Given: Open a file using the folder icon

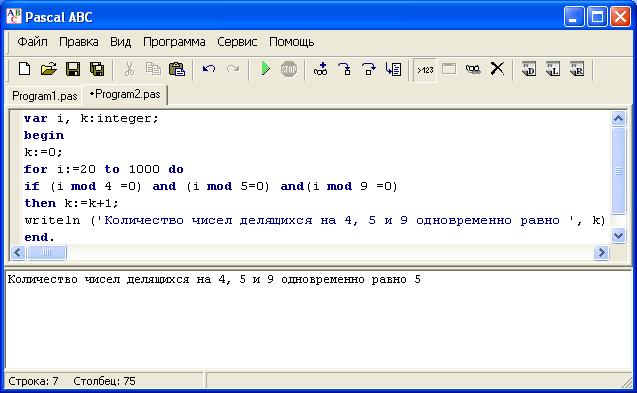Looking at the screenshot, I should coord(49,69).
